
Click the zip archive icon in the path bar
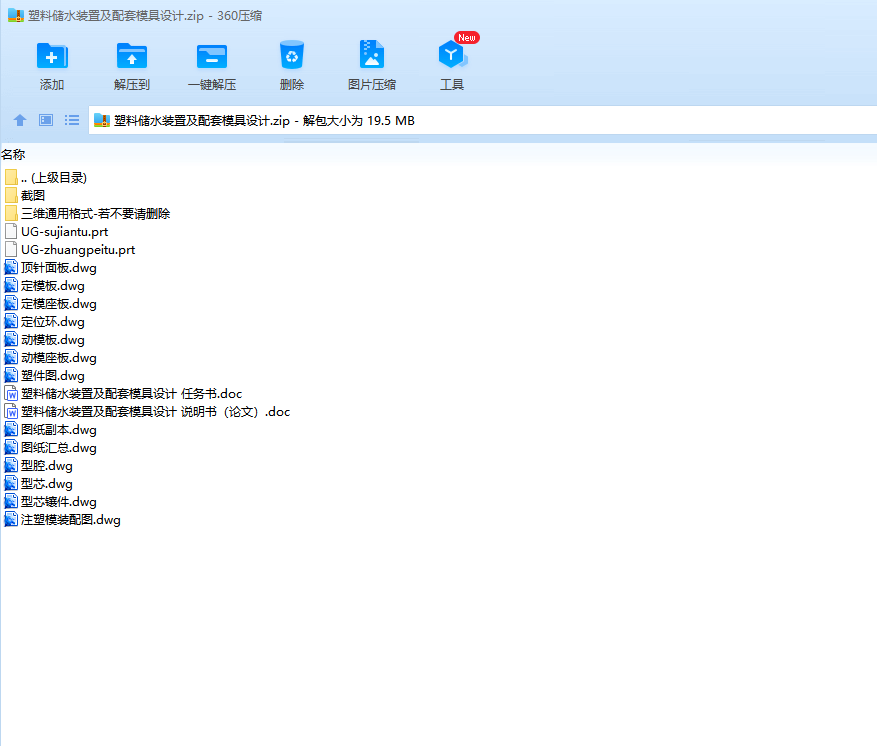coord(101,120)
